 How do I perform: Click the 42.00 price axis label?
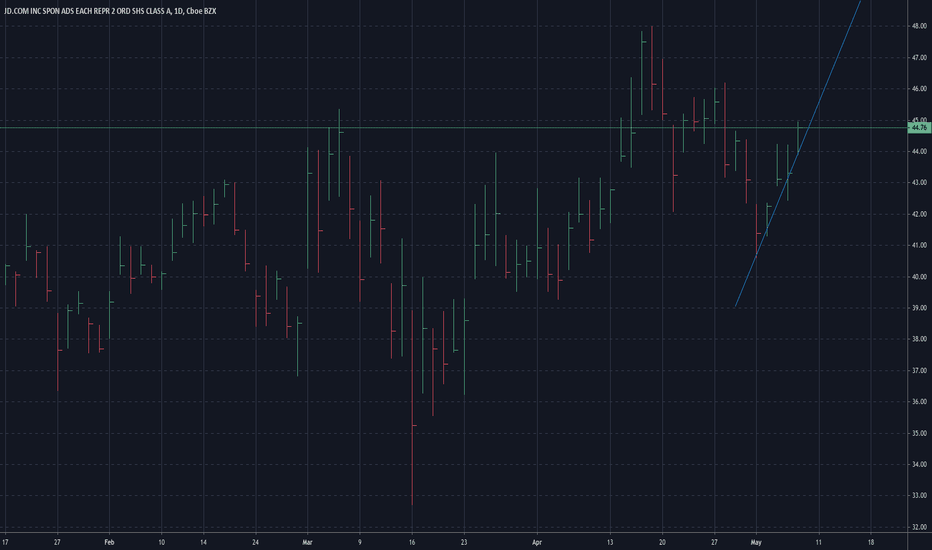[x=919, y=214]
